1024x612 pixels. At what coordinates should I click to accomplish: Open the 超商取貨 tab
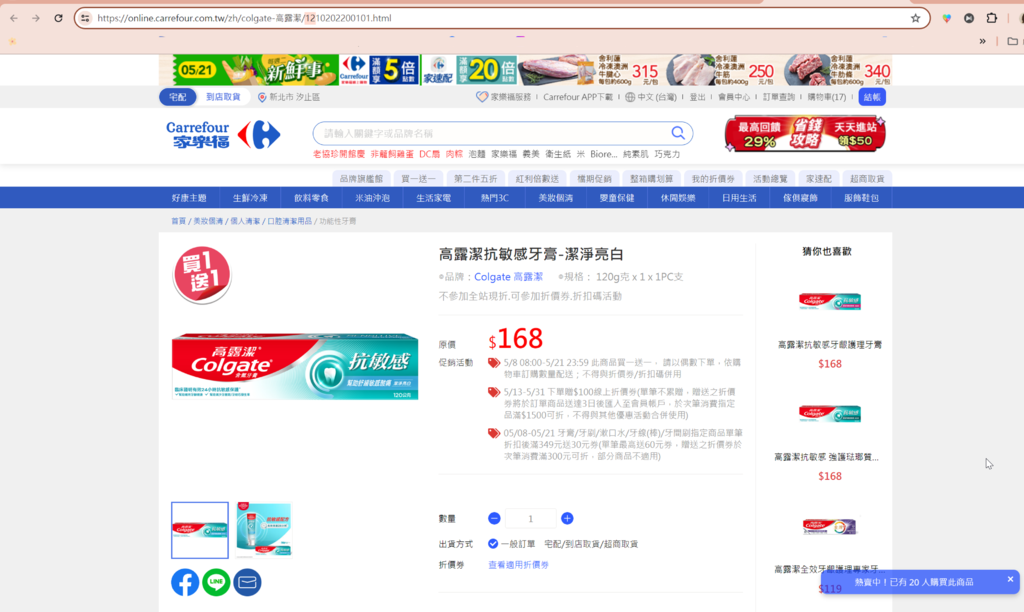tap(867, 178)
